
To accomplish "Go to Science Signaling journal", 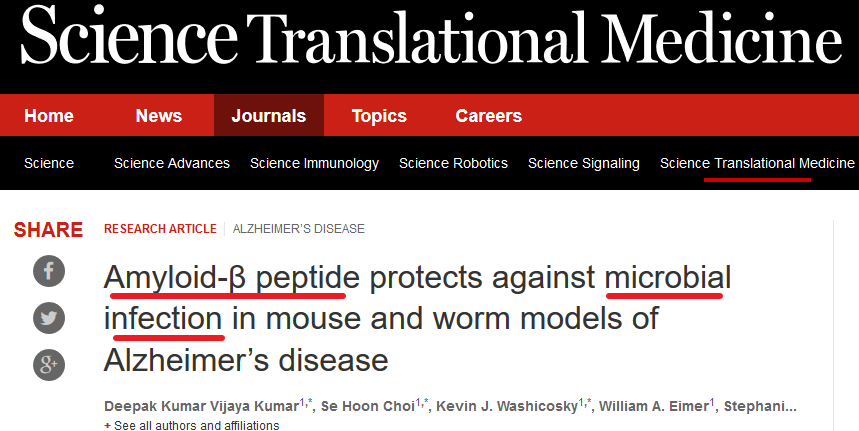I will pos(583,163).
